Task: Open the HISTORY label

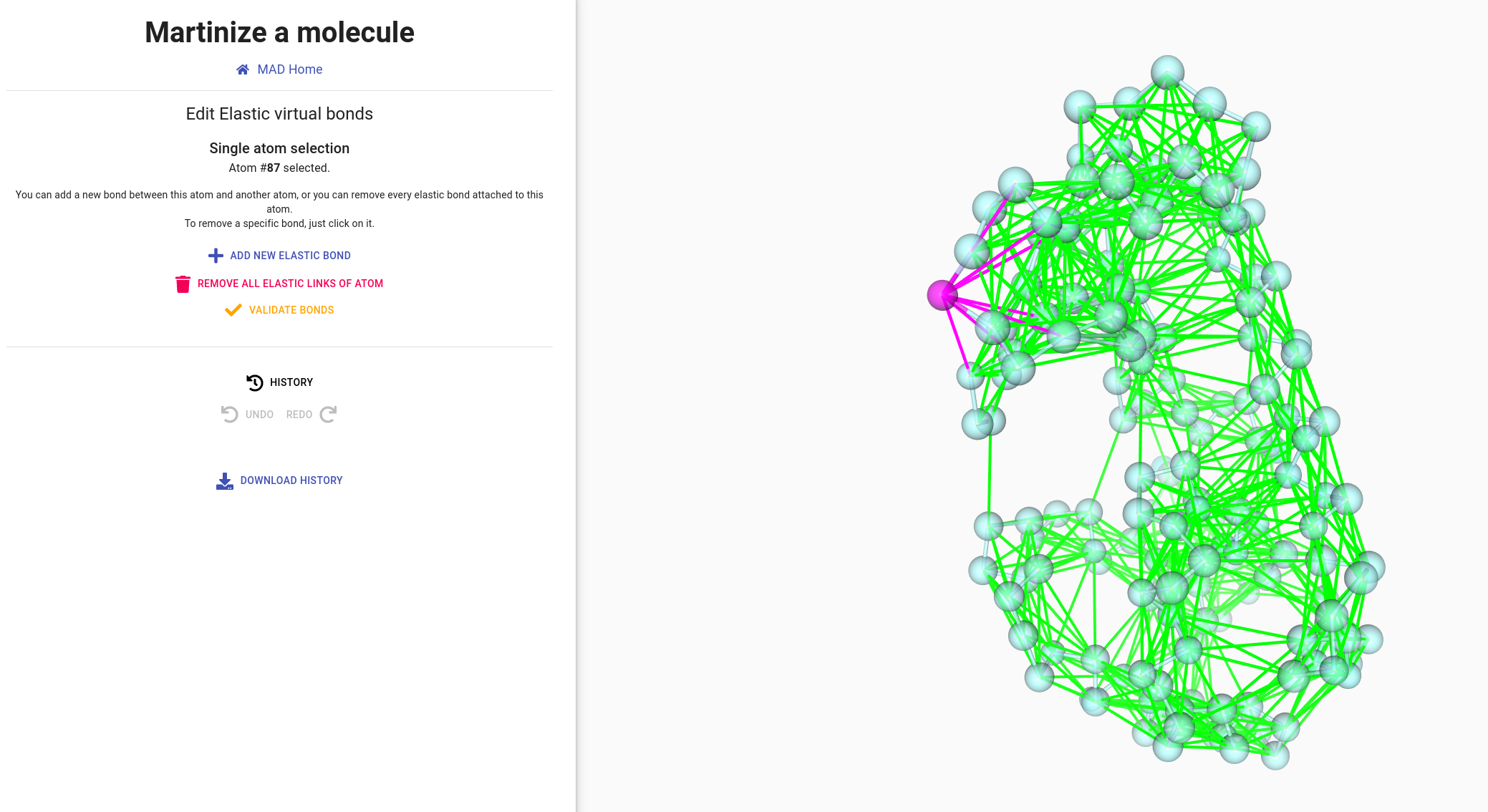Action: point(291,382)
